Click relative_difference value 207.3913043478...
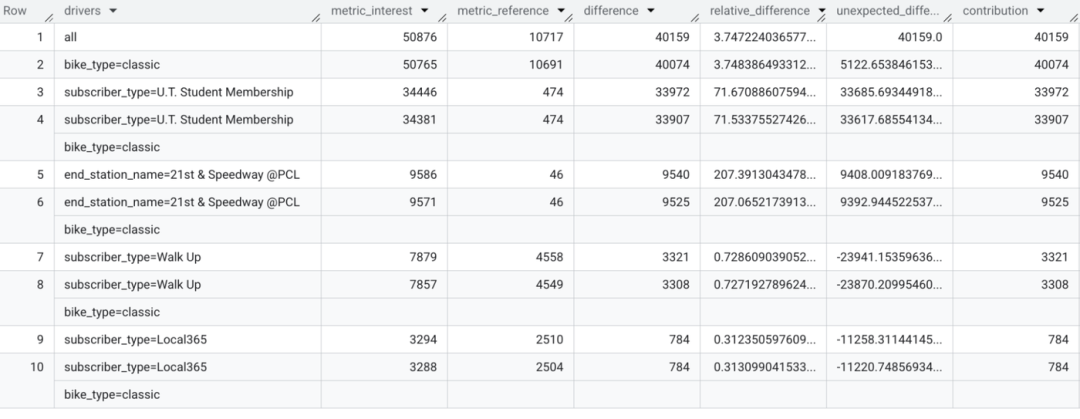This screenshot has width=1080, height=419. click(x=765, y=175)
